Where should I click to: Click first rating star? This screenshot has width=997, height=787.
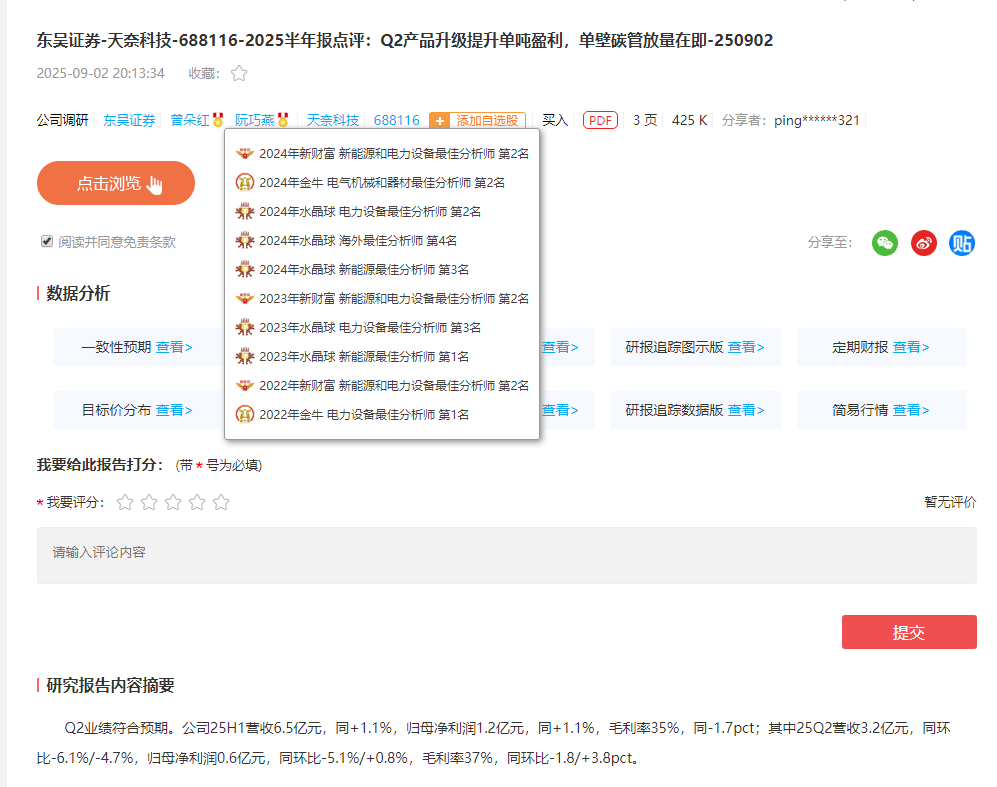coord(125,502)
